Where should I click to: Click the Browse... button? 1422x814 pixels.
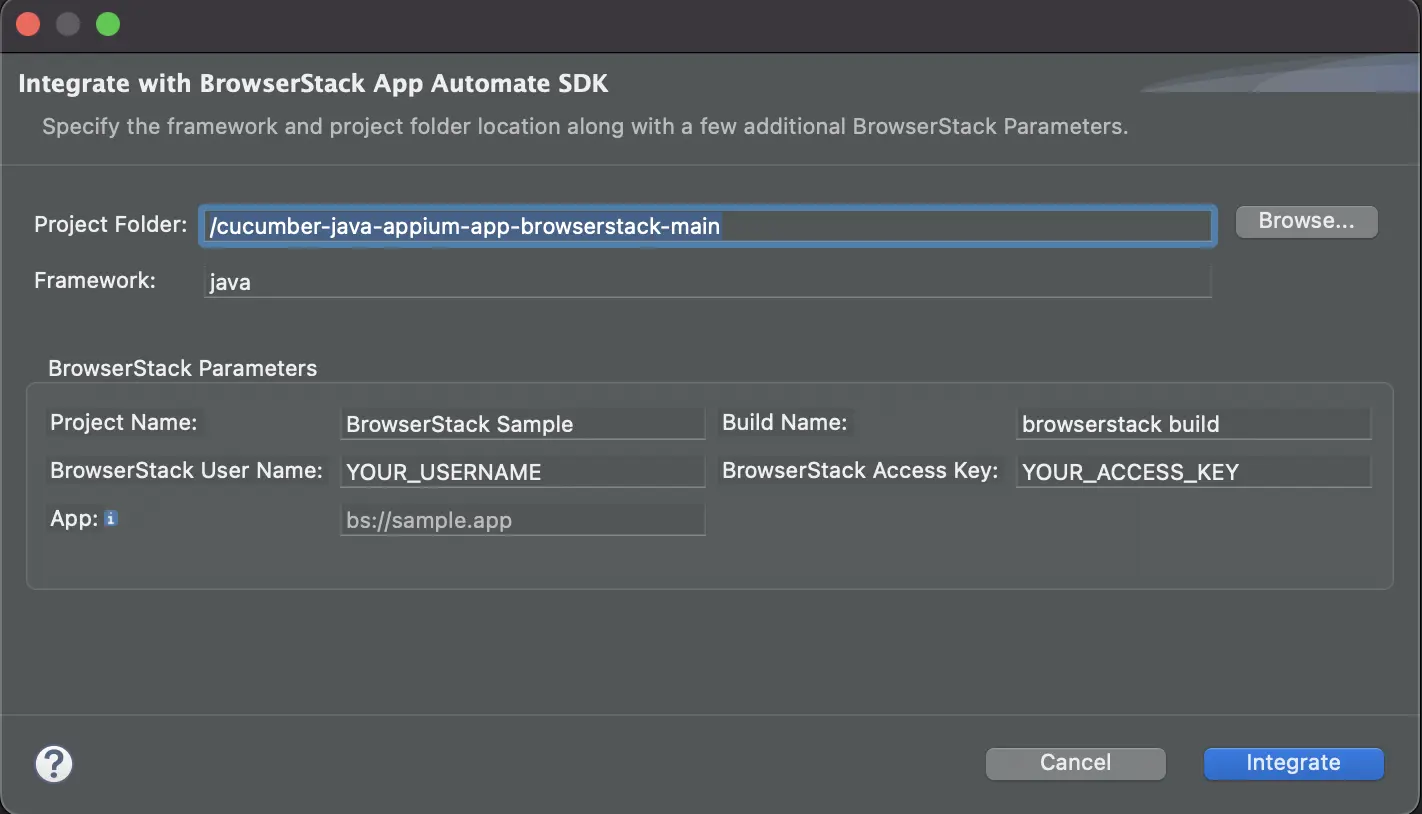1306,222
